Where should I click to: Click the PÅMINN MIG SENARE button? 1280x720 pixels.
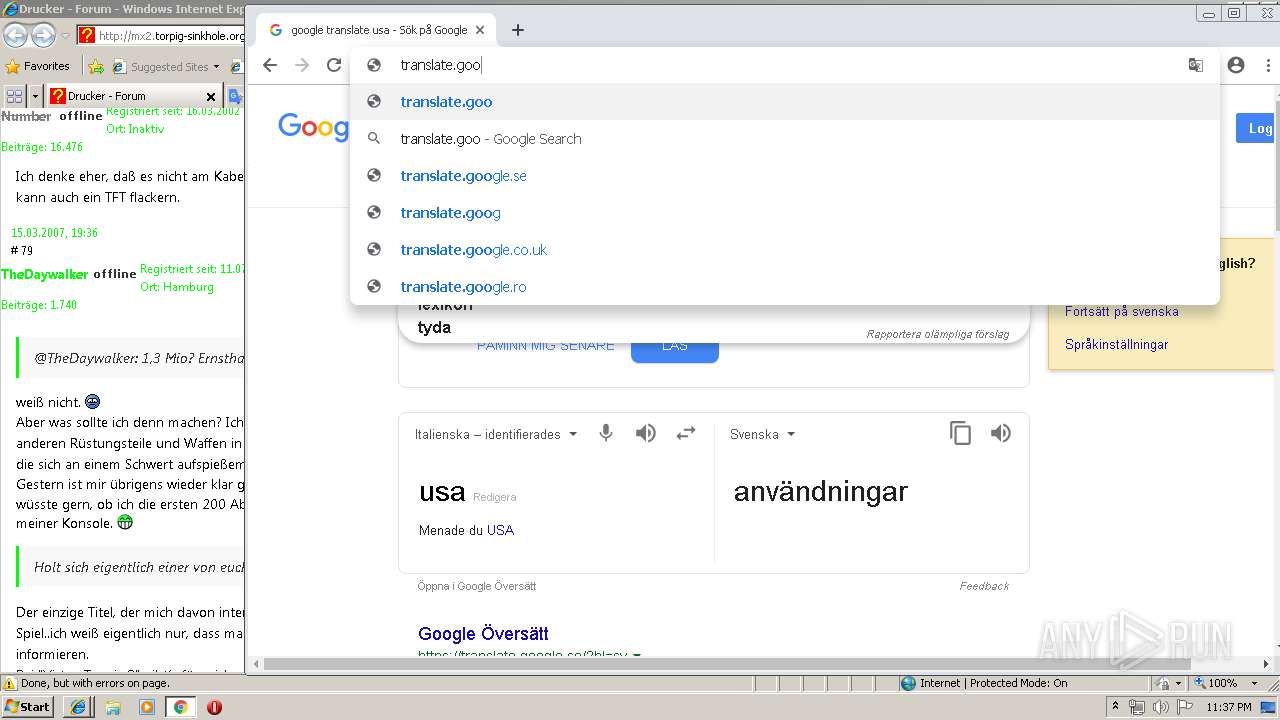[x=545, y=345]
